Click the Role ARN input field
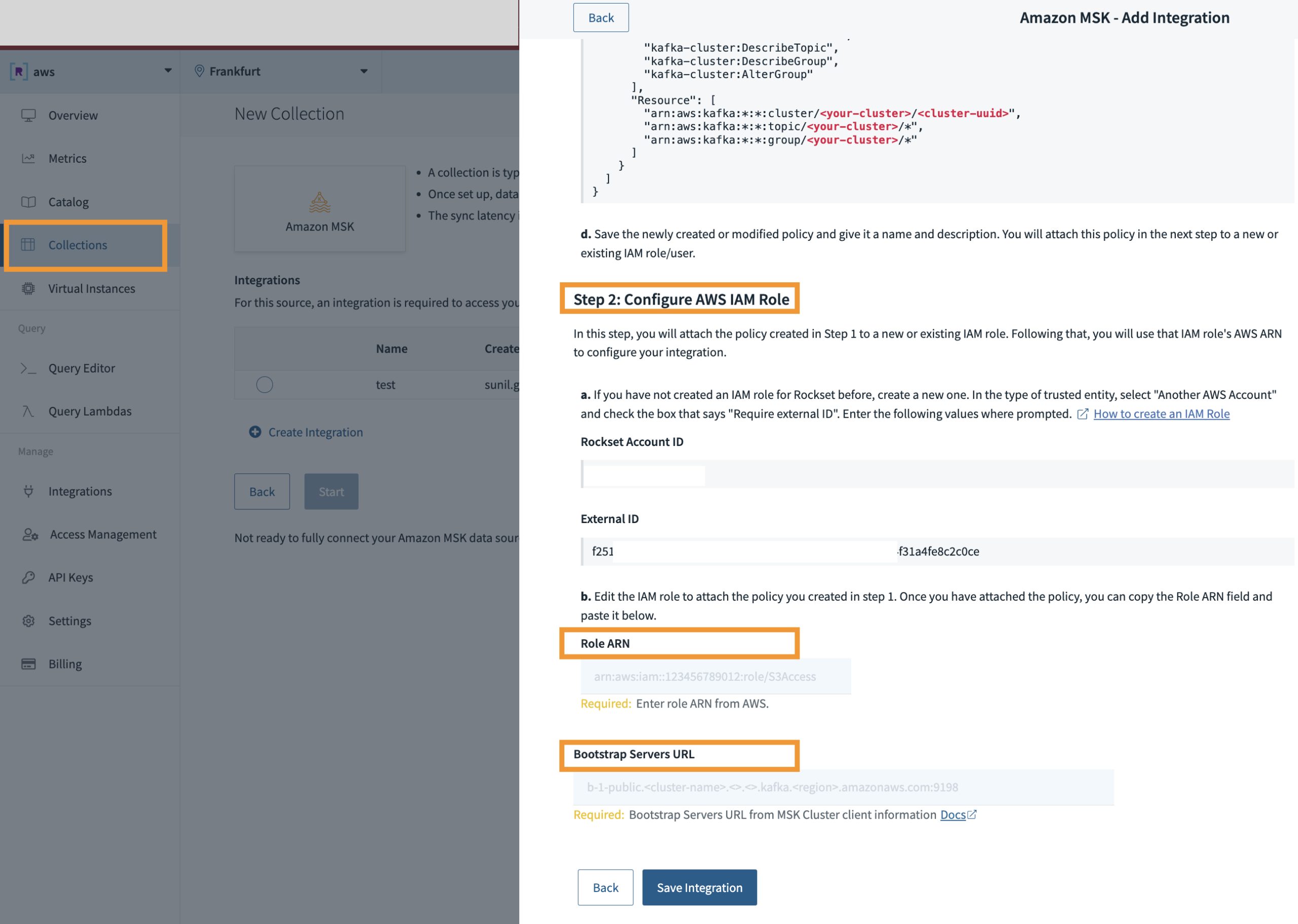 tap(715, 676)
